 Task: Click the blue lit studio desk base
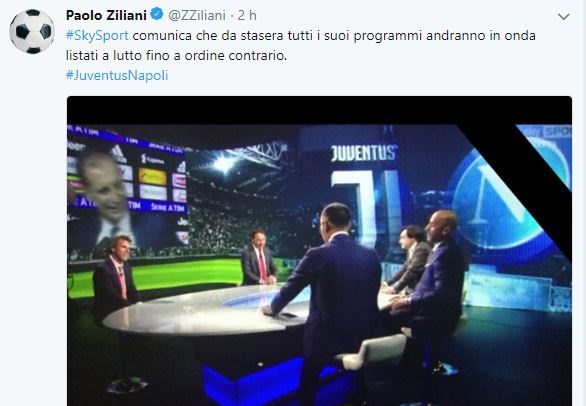[x=278, y=381]
